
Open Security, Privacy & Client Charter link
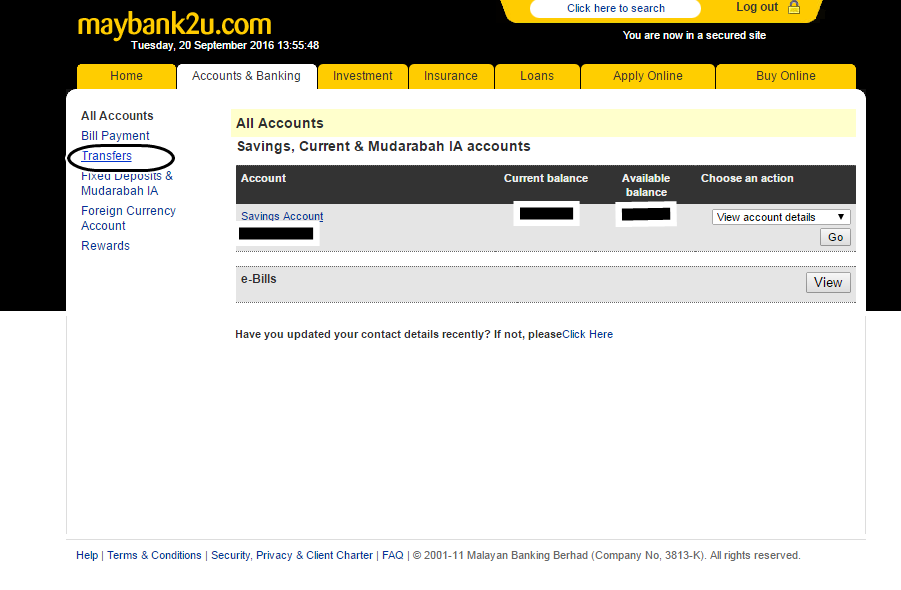(292, 556)
